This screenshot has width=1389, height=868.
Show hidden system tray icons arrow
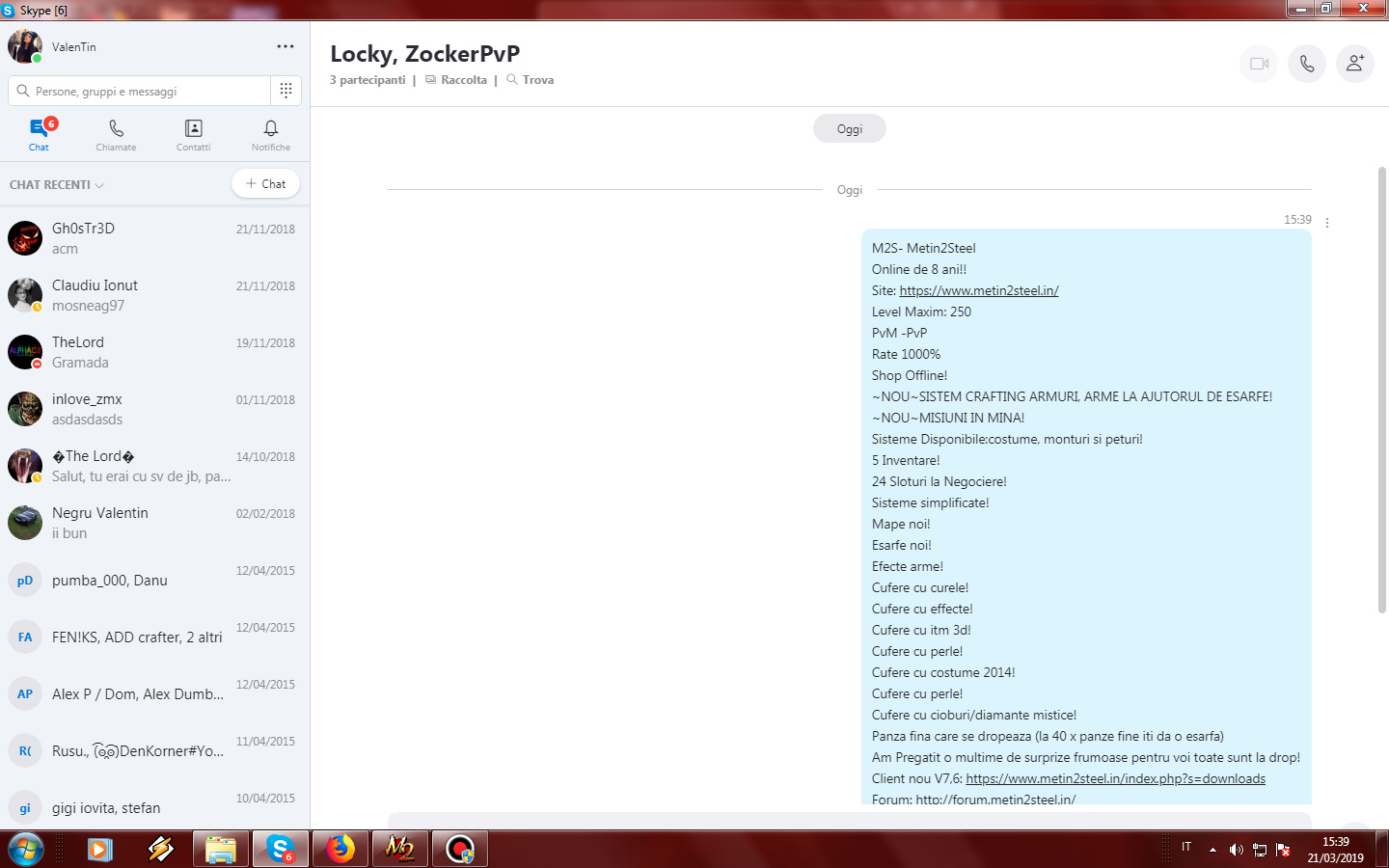click(x=1212, y=850)
